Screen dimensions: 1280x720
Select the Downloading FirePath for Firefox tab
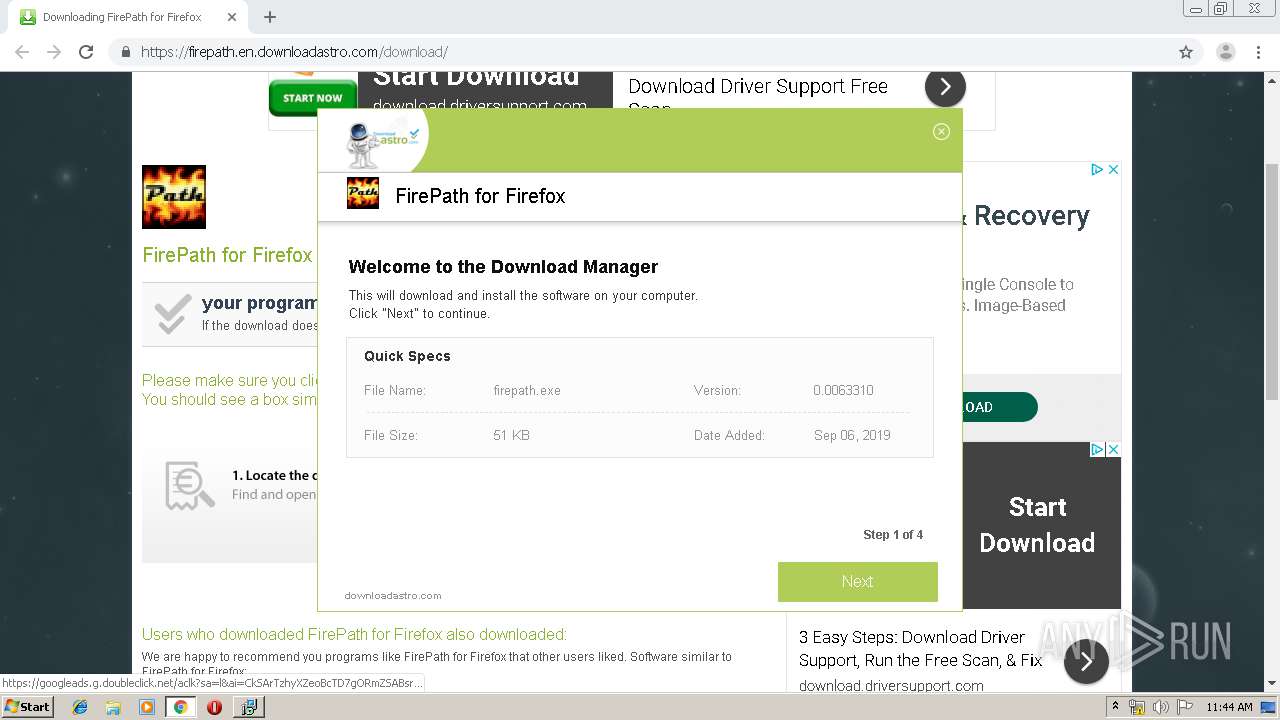click(122, 17)
